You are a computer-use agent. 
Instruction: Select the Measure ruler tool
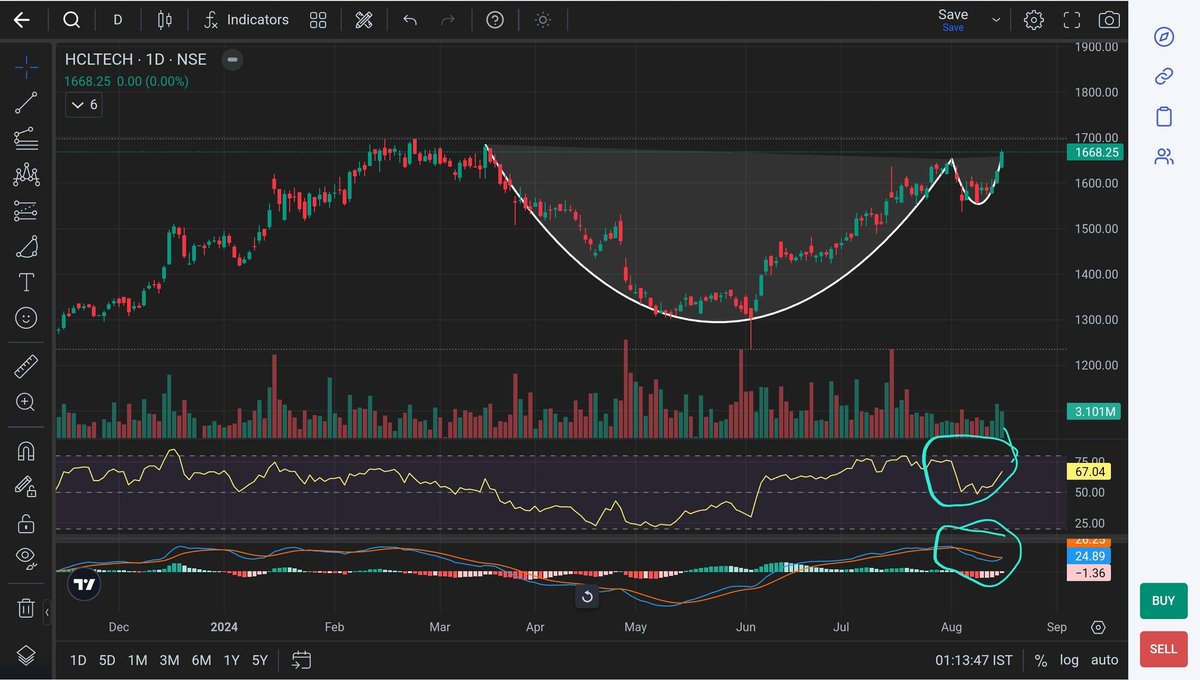click(x=27, y=366)
